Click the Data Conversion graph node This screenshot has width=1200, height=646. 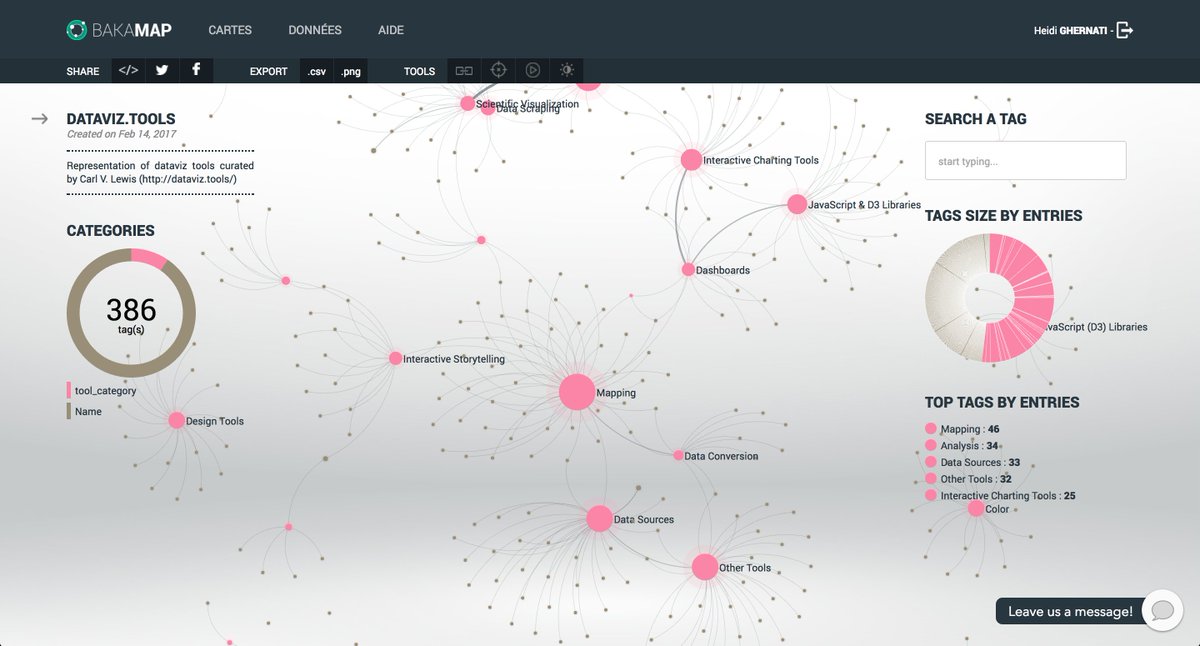click(678, 455)
